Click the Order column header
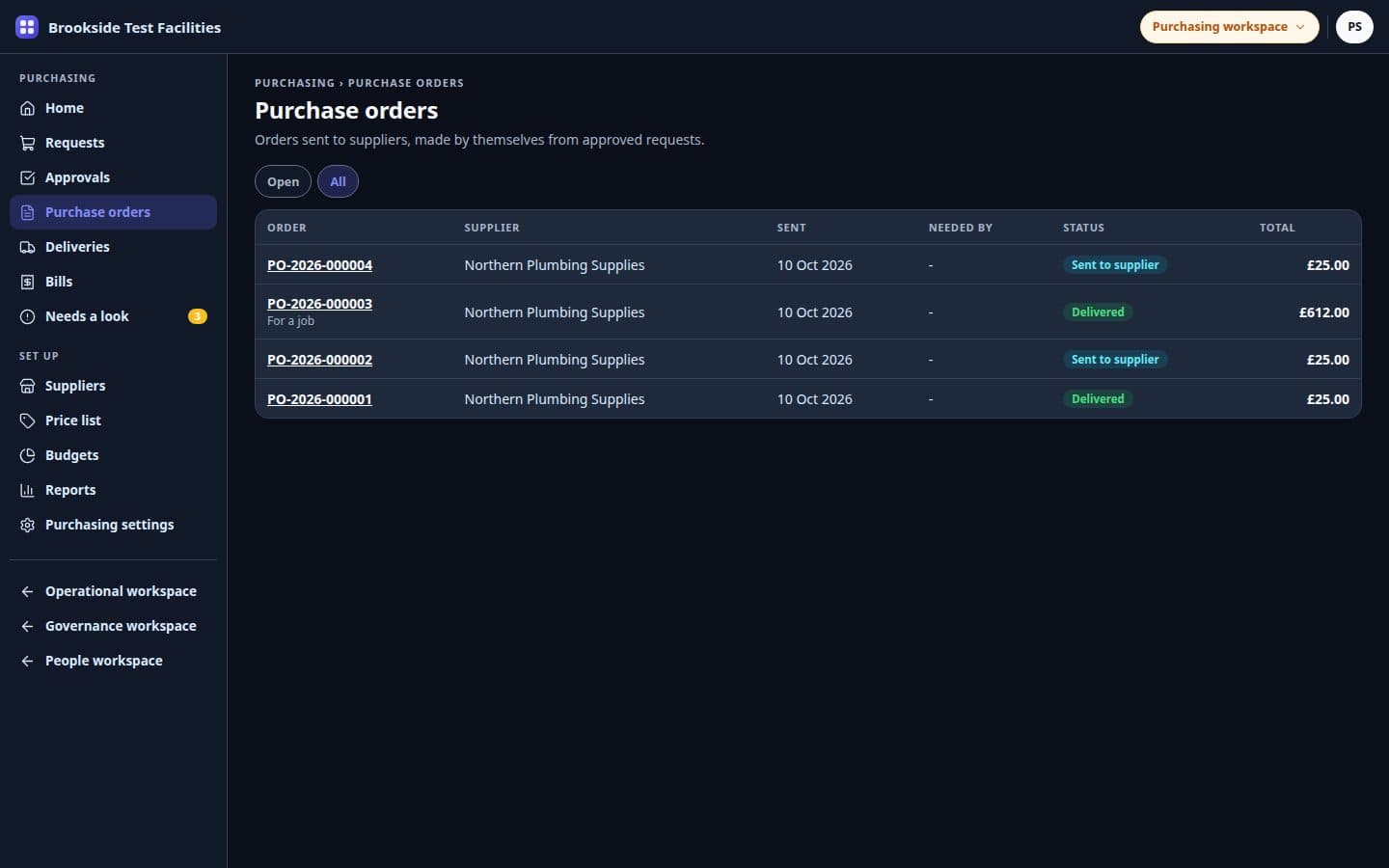The image size is (1389, 868). 286,228
